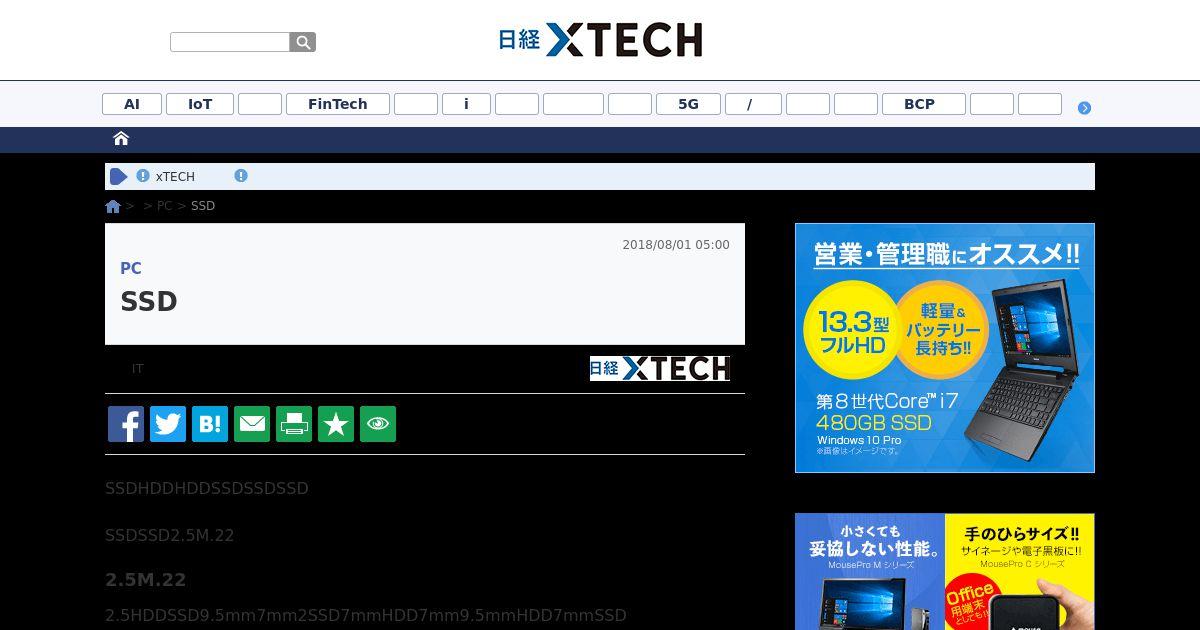
Task: Expand more topics with blue arrow
Action: pos(1084,108)
